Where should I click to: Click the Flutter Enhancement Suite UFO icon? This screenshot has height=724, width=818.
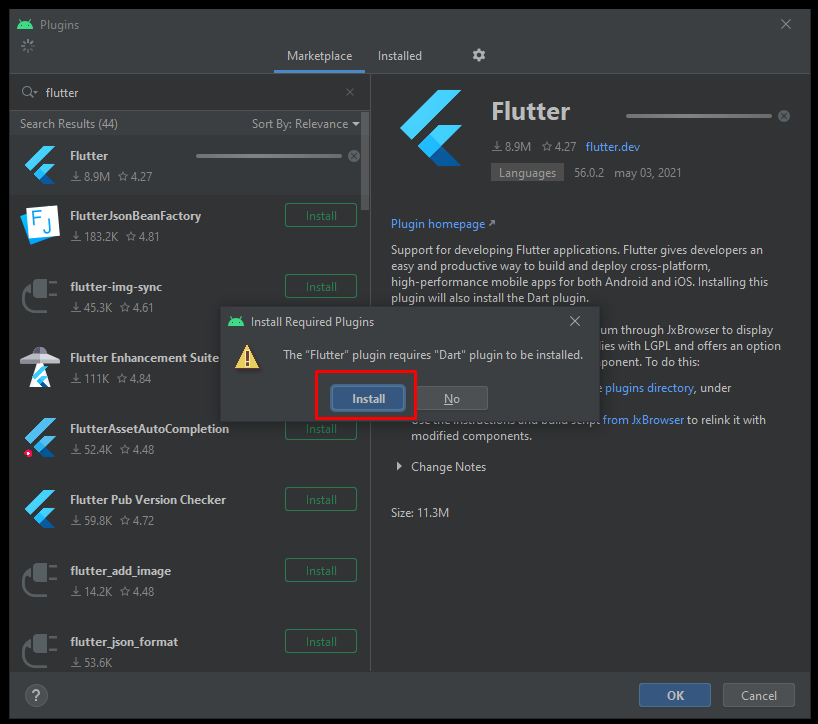[40, 367]
